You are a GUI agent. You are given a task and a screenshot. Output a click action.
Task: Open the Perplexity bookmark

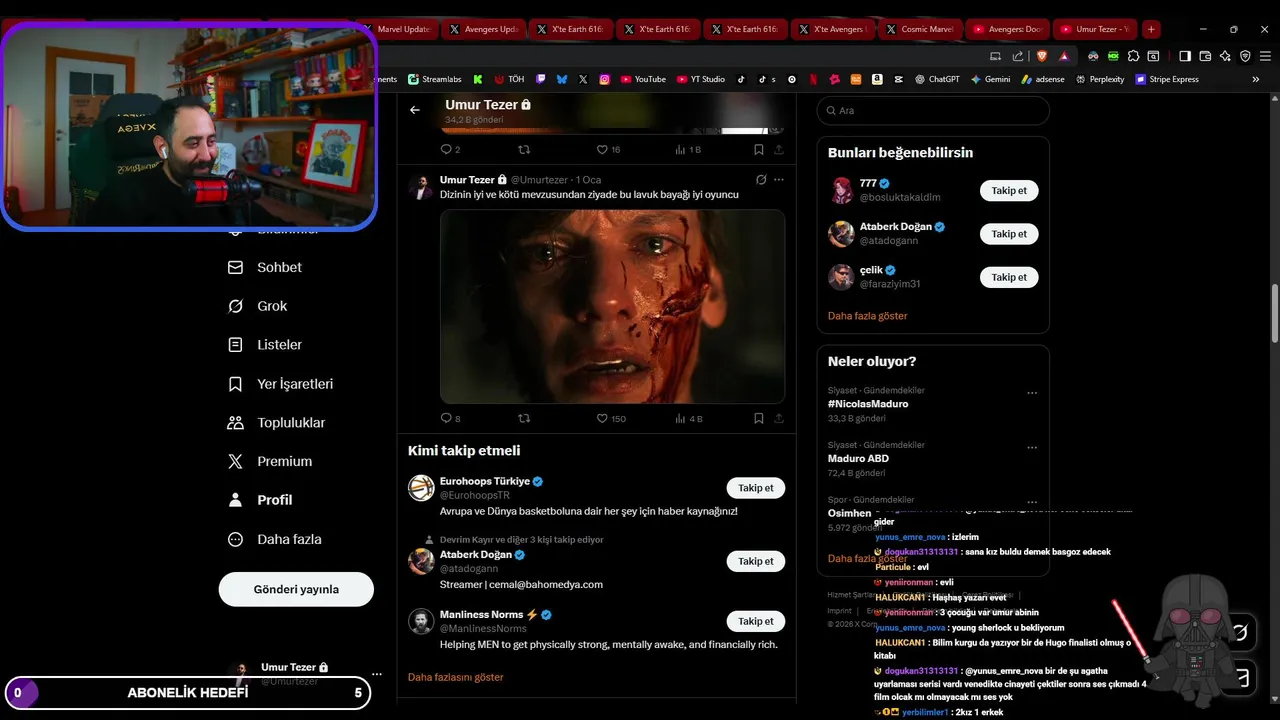(x=1100, y=79)
